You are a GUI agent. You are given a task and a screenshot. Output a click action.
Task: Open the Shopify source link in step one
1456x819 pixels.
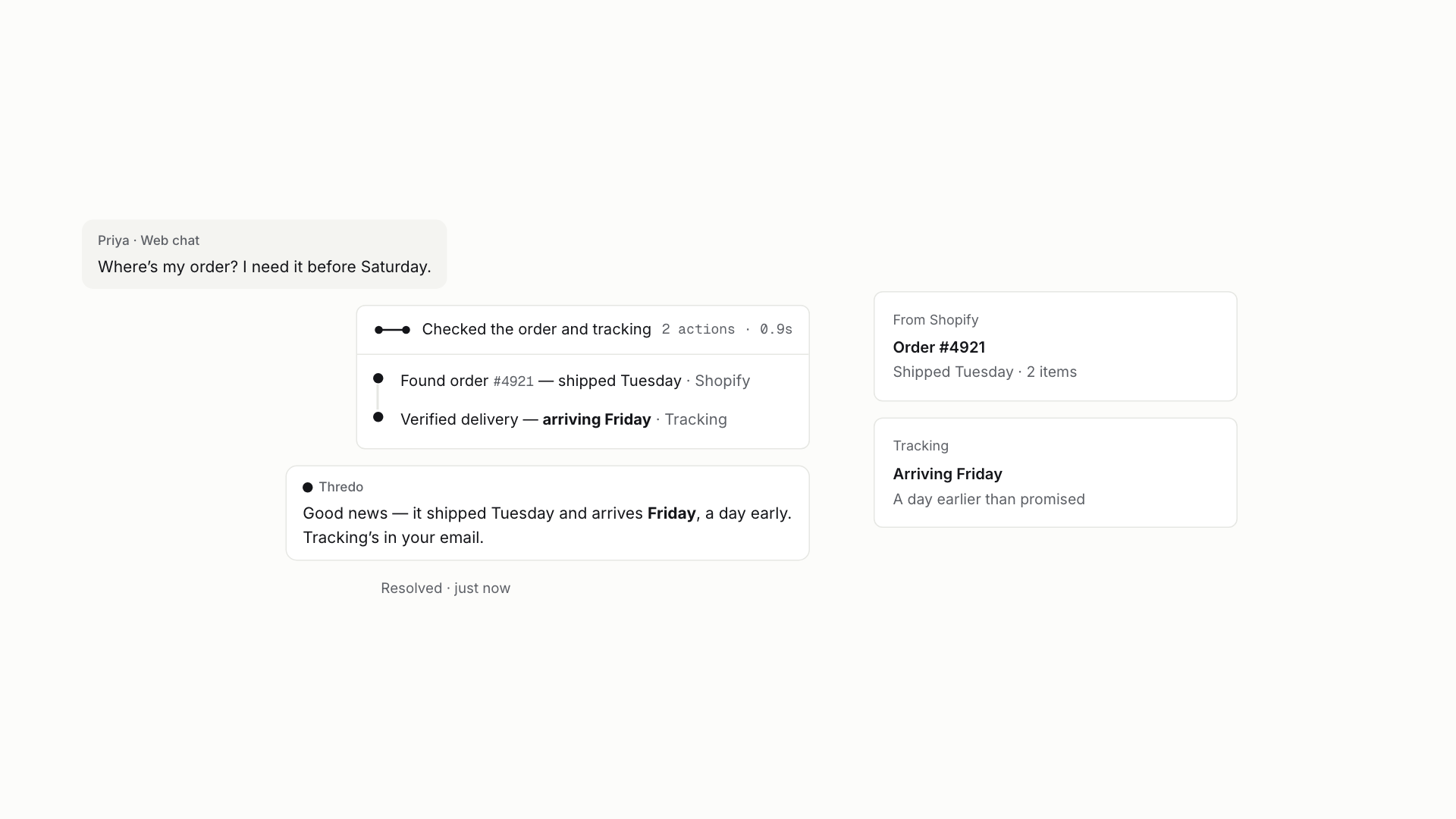tap(722, 381)
